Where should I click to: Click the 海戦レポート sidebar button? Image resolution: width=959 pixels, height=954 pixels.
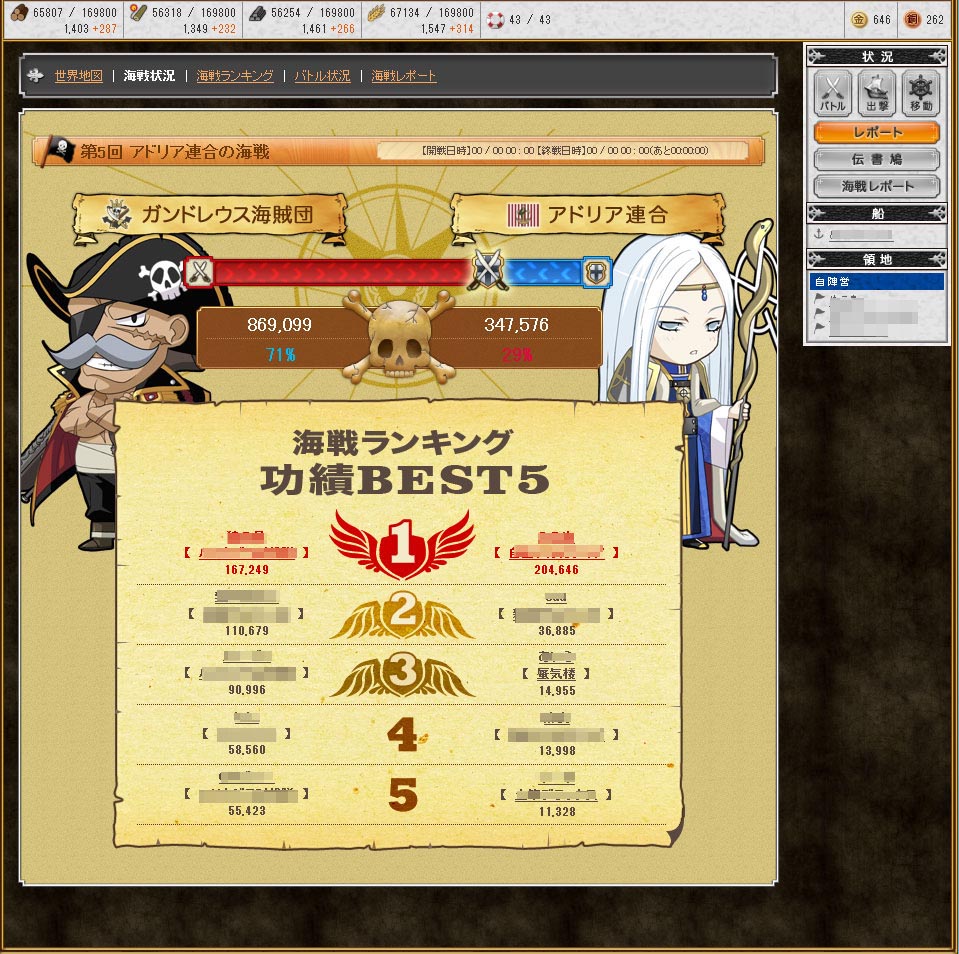click(x=876, y=186)
